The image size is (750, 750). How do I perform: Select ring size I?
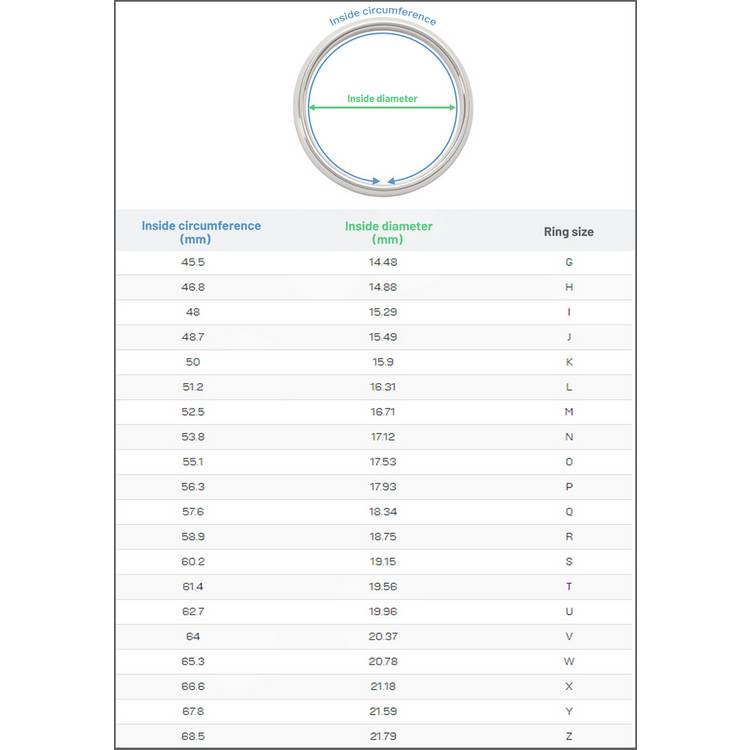pyautogui.click(x=569, y=312)
